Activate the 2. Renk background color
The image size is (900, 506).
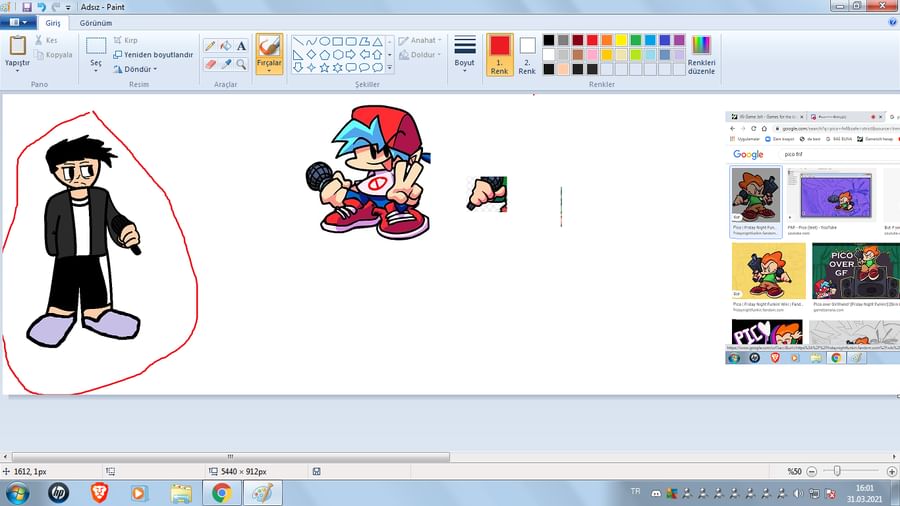pos(527,55)
